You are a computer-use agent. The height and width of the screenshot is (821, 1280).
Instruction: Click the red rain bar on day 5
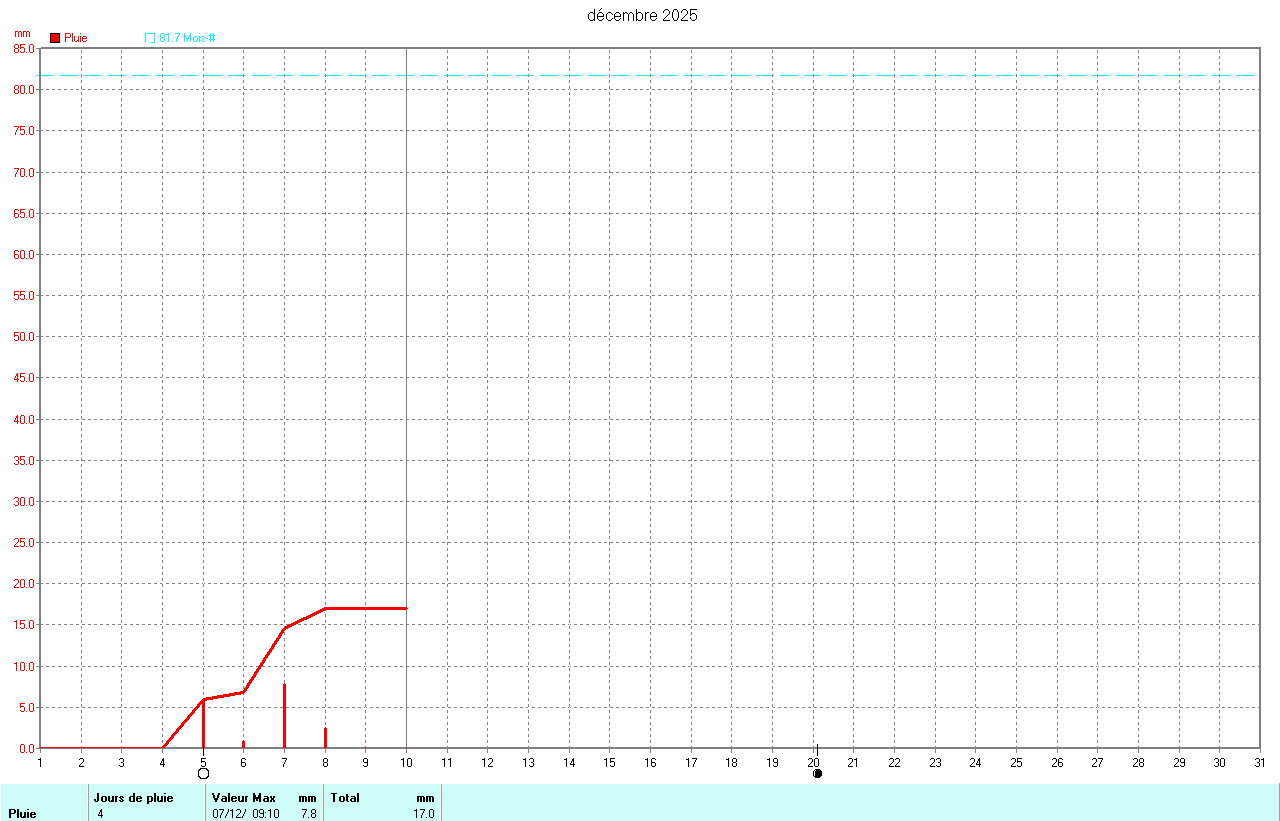pyautogui.click(x=204, y=724)
